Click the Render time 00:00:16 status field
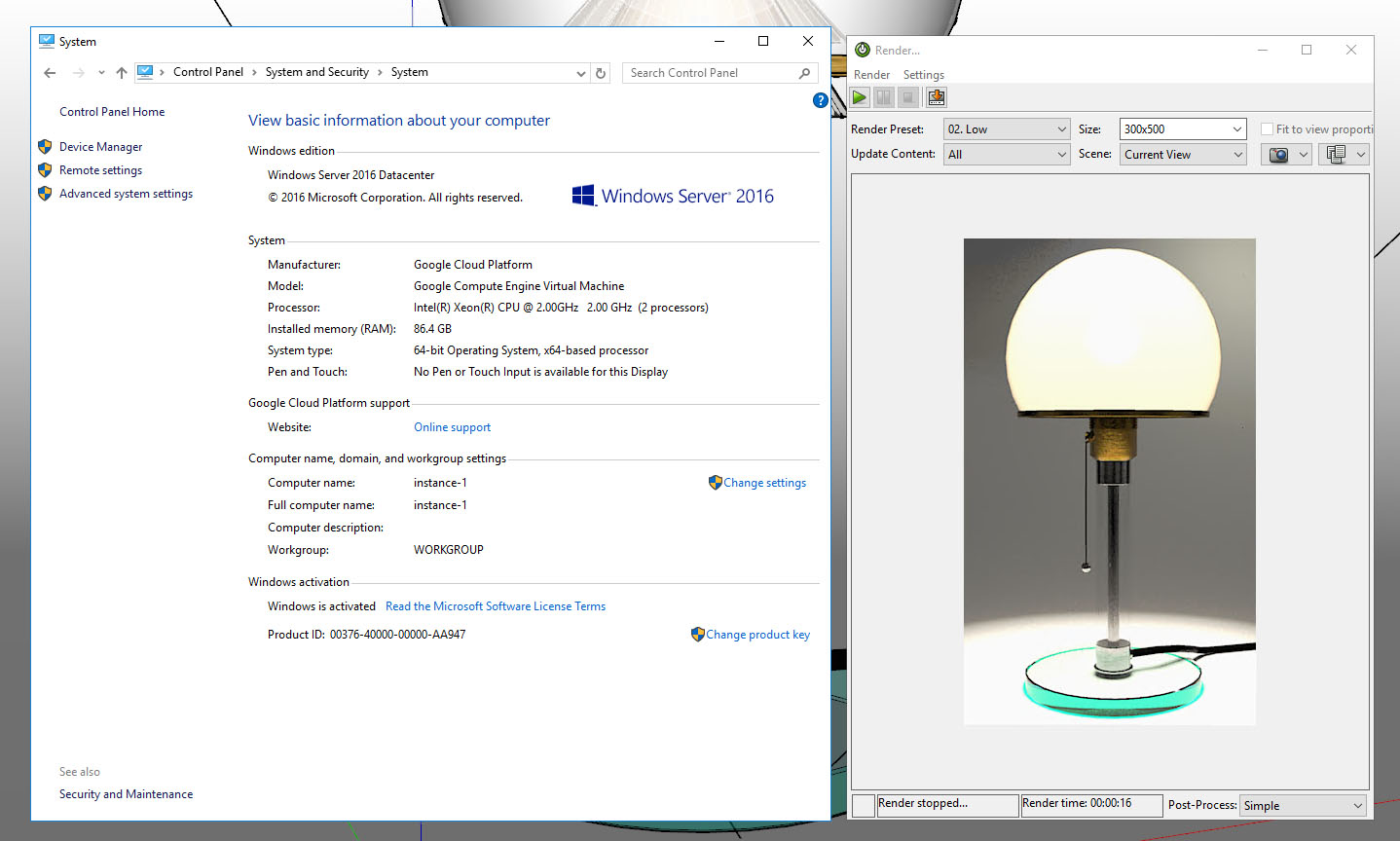Image resolution: width=1400 pixels, height=841 pixels. coord(1091,805)
